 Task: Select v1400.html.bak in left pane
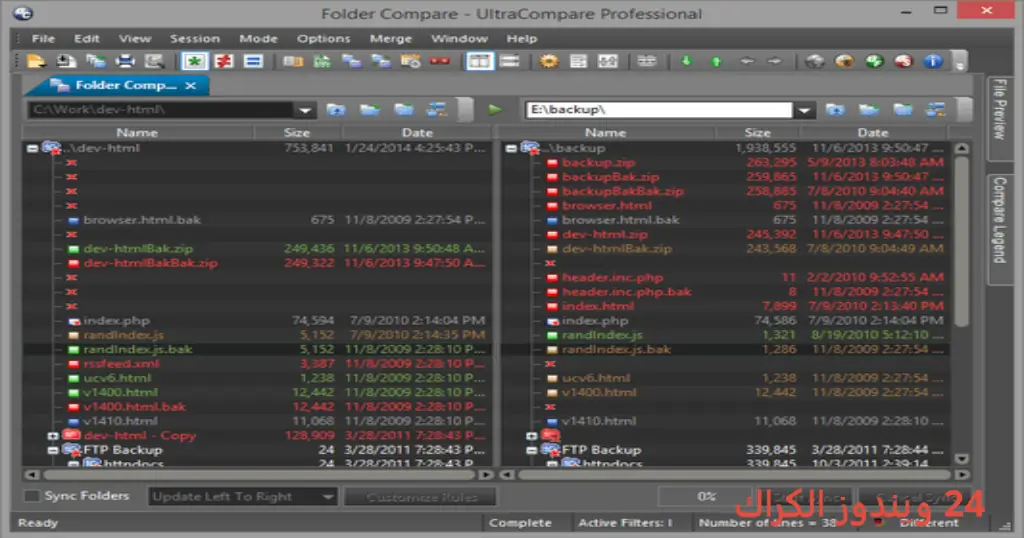(135, 407)
